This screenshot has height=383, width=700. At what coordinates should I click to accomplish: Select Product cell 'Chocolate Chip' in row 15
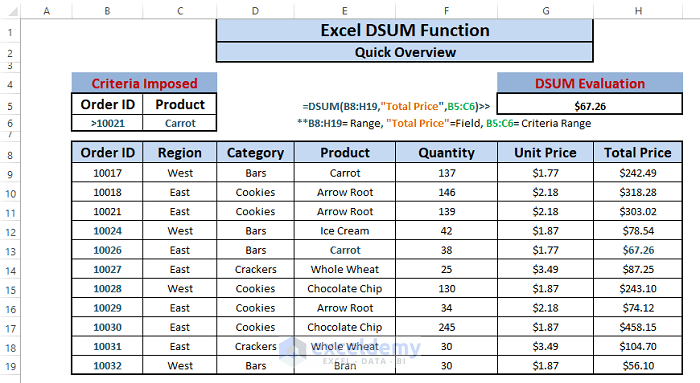click(345, 288)
